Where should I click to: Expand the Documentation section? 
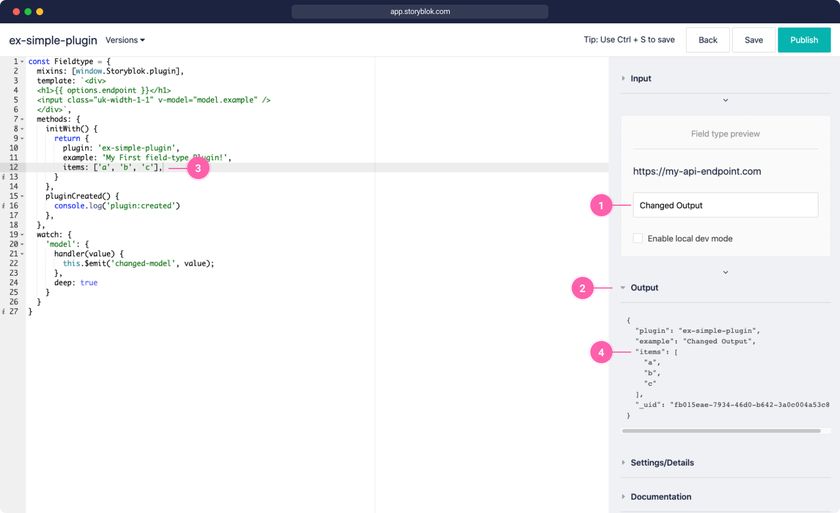click(x=661, y=497)
